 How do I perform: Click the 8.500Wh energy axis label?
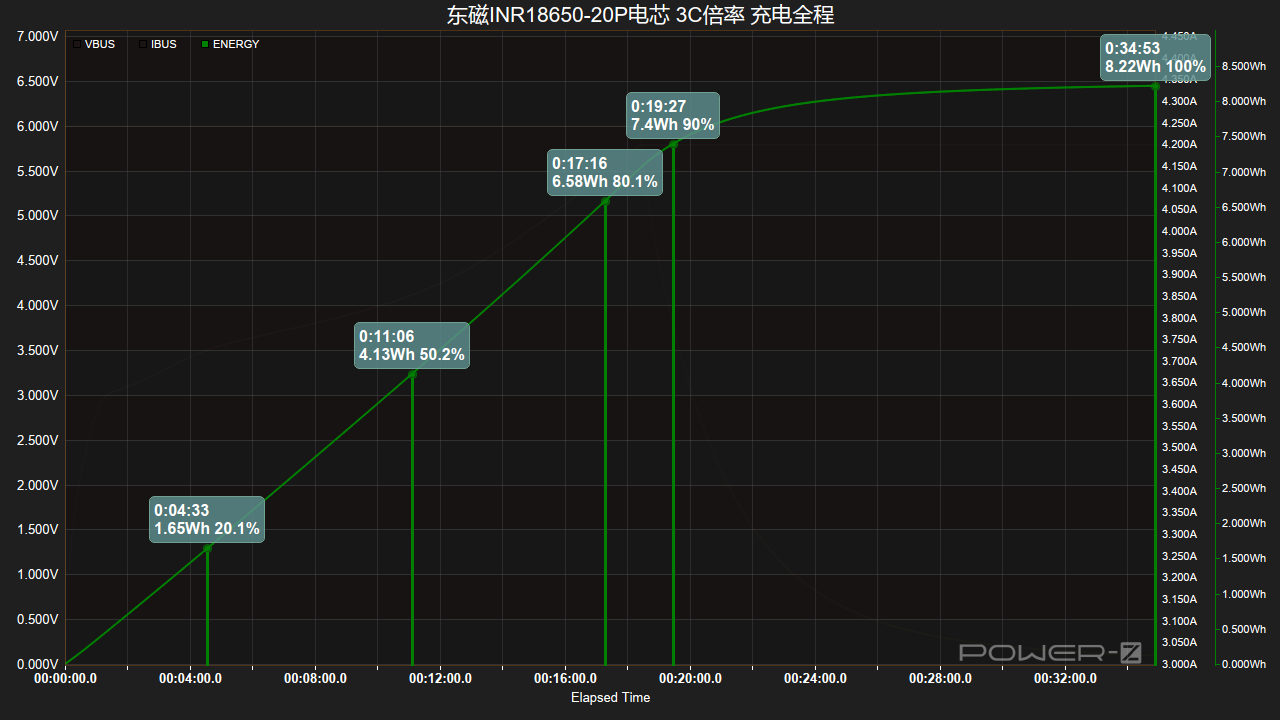pos(1244,66)
